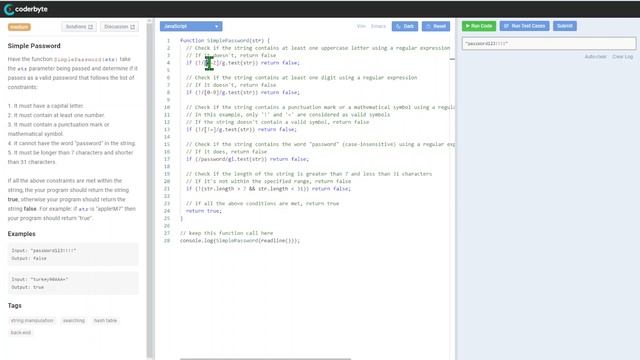Screen dimensions: 640x360
Task: Click the problem panel vertical scrollbar
Action: pyautogui.click(x=150, y=188)
